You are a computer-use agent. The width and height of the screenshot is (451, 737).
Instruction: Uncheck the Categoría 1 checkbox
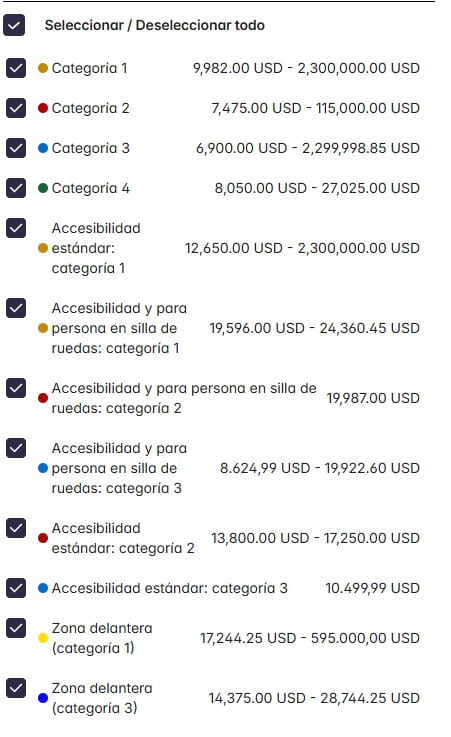tap(16, 68)
